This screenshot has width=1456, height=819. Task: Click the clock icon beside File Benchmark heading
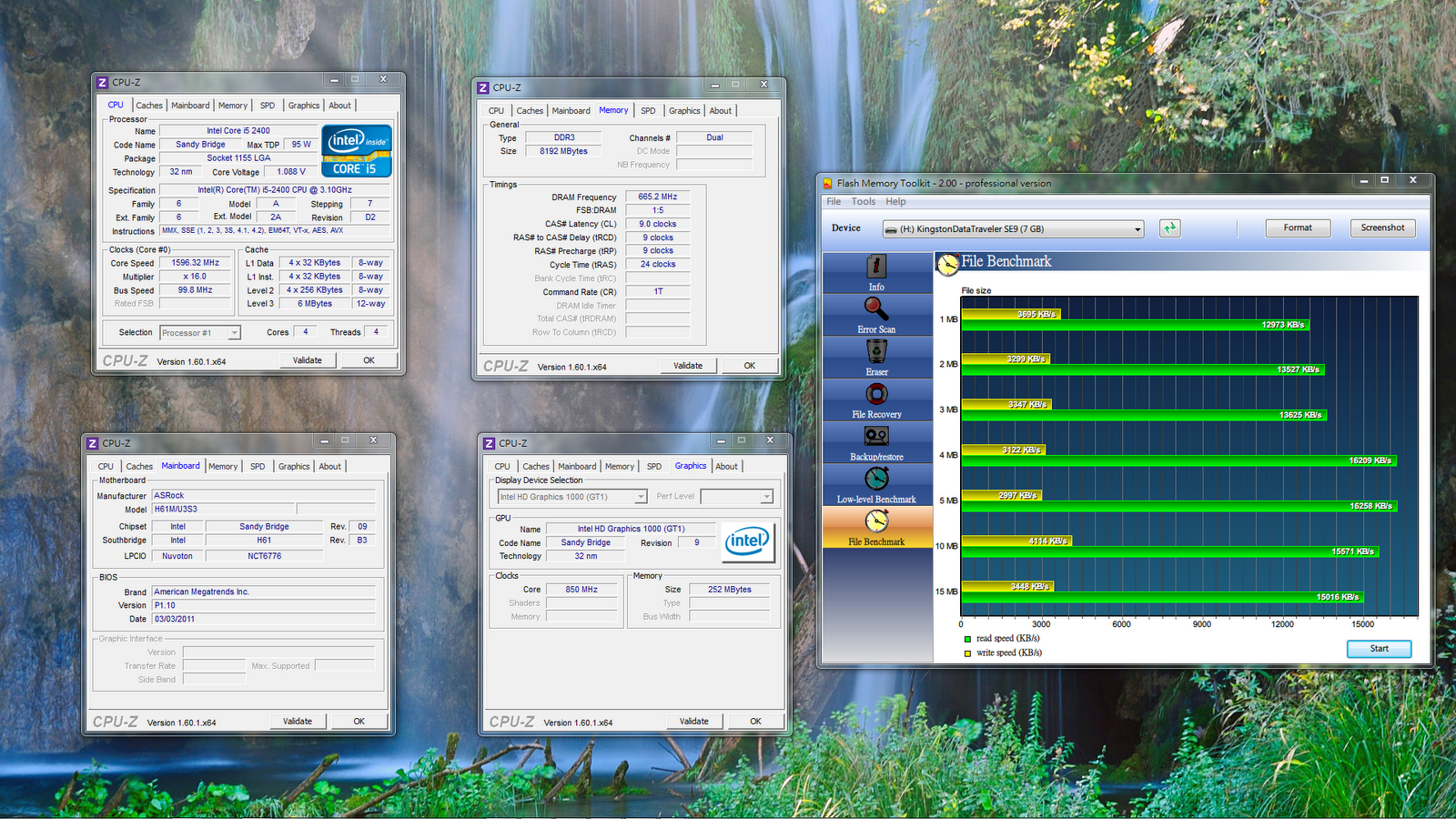click(x=948, y=264)
